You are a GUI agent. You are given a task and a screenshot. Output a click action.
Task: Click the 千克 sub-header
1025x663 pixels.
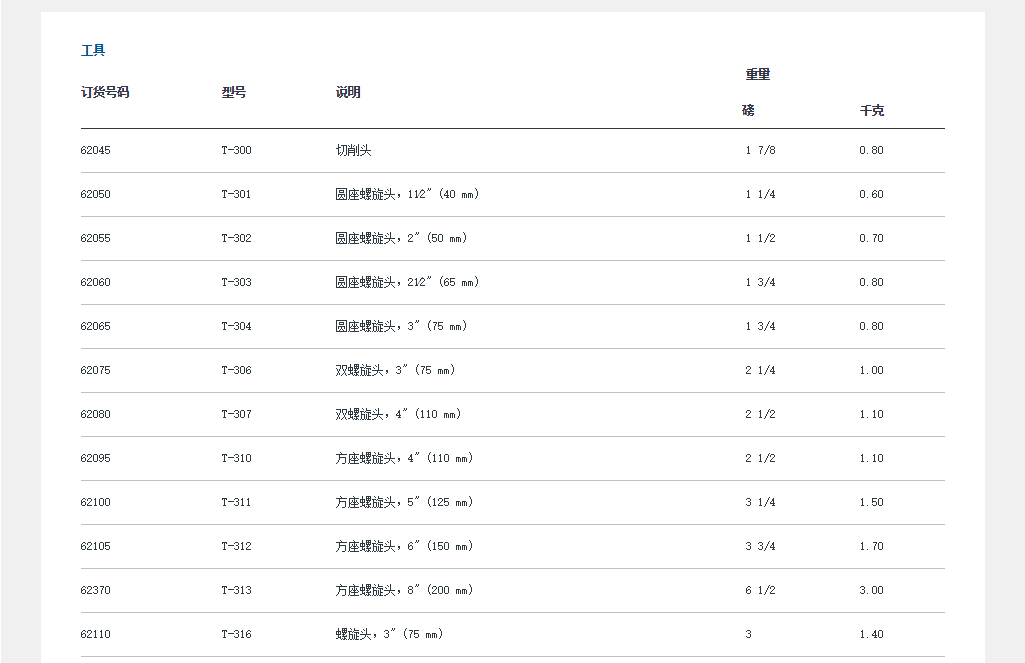(871, 110)
